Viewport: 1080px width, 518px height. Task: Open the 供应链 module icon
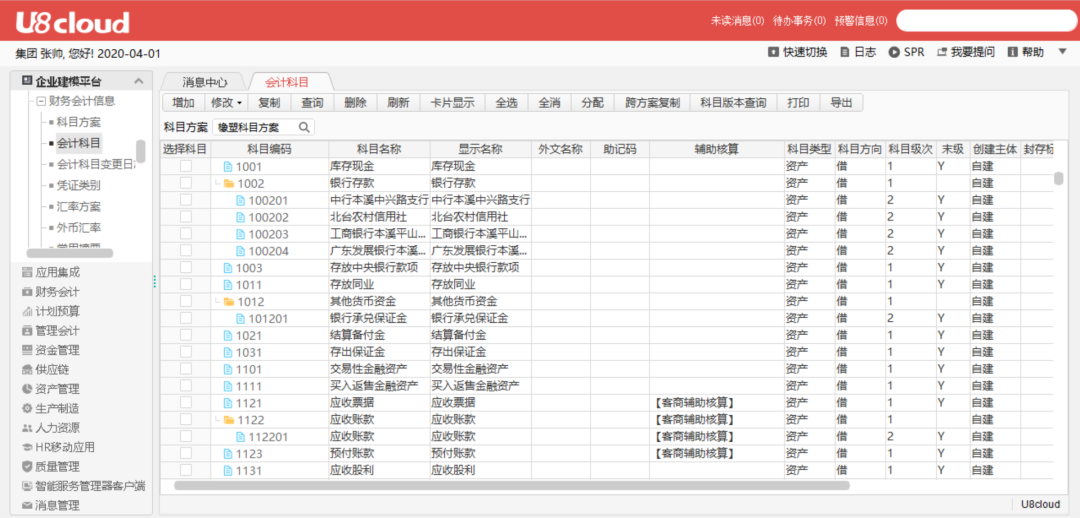(27, 370)
